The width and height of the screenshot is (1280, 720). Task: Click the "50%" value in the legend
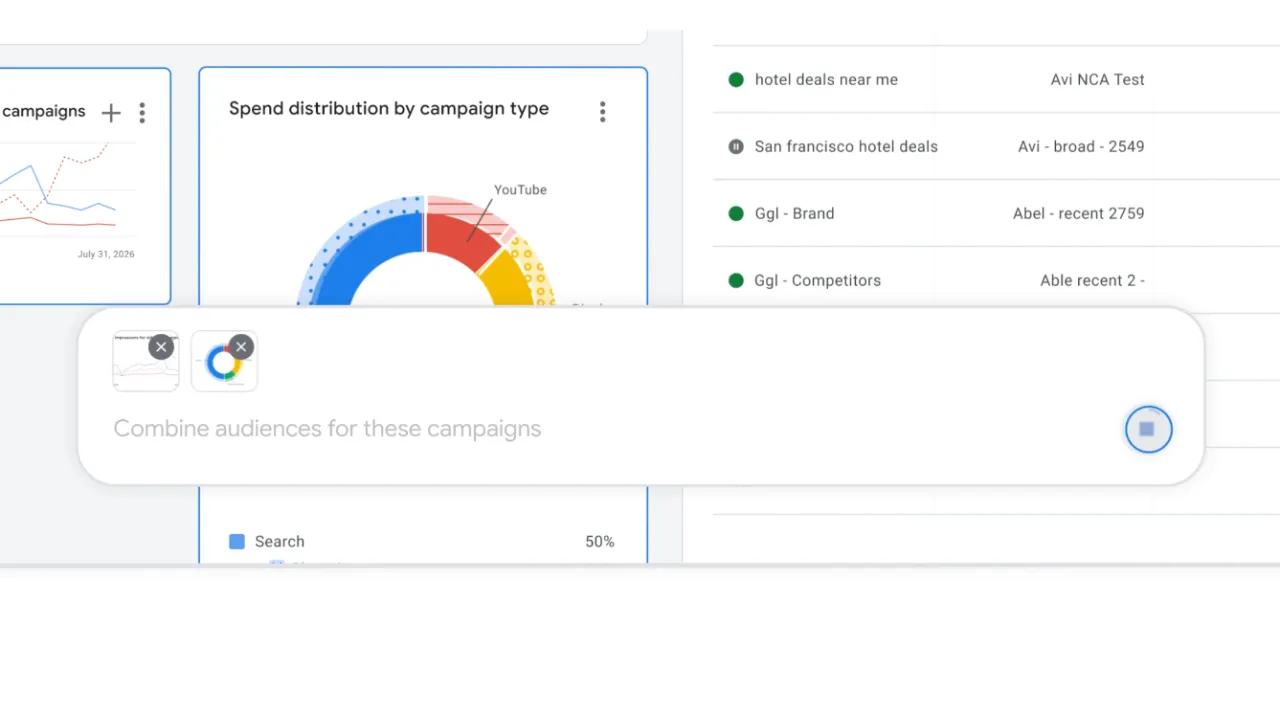pos(600,542)
